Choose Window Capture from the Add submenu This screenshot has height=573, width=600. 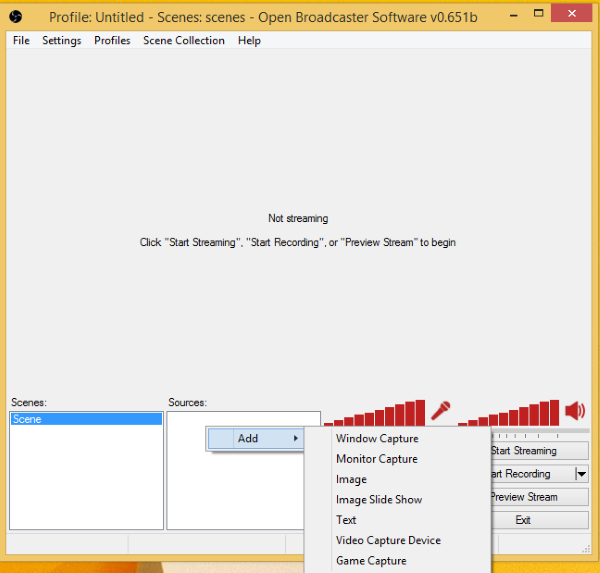[x=377, y=439]
